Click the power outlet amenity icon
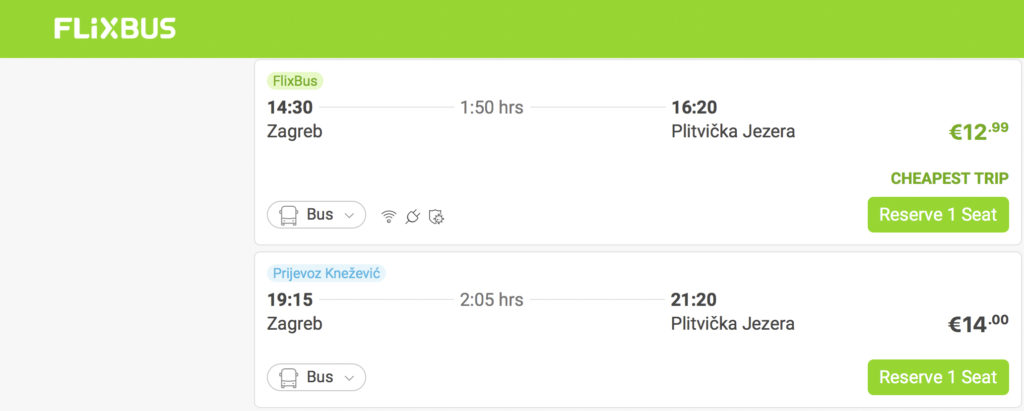 tap(412, 216)
